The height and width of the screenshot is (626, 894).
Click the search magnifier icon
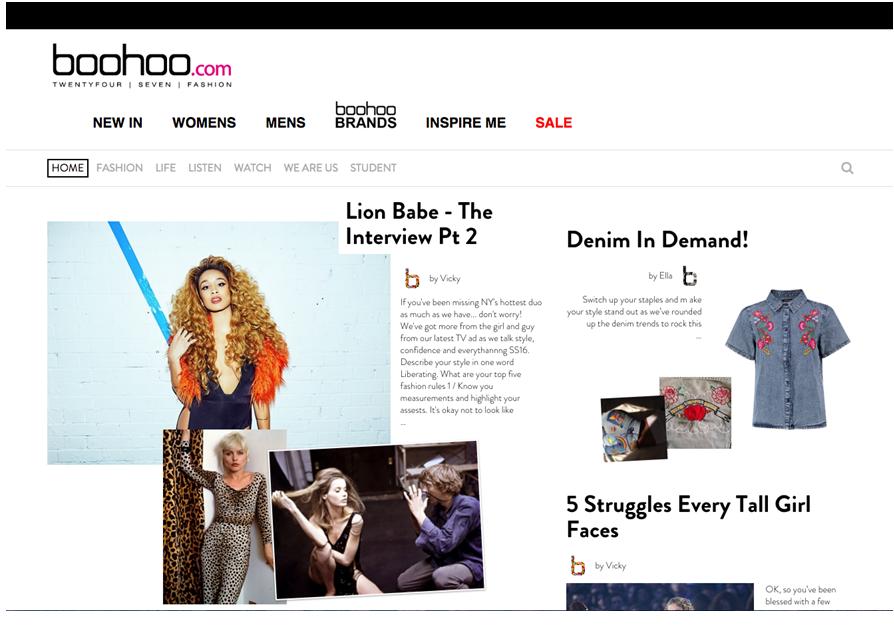(x=847, y=168)
